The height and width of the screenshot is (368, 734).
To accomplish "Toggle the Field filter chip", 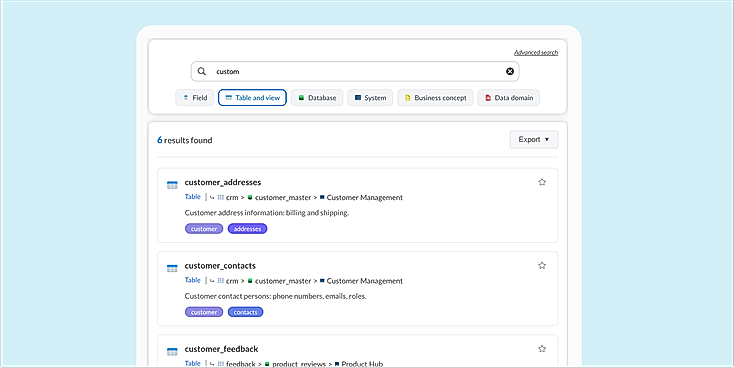I will tap(195, 98).
